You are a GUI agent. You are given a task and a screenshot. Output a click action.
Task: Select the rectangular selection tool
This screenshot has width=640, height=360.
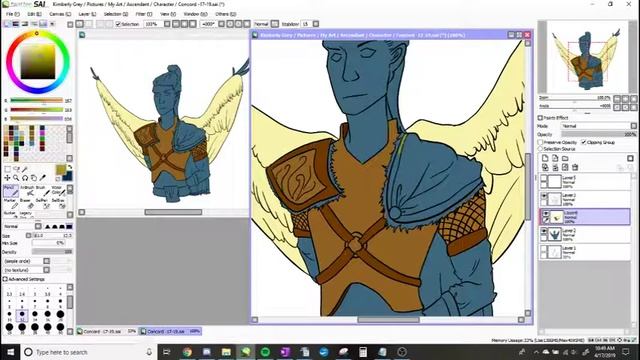point(7,169)
